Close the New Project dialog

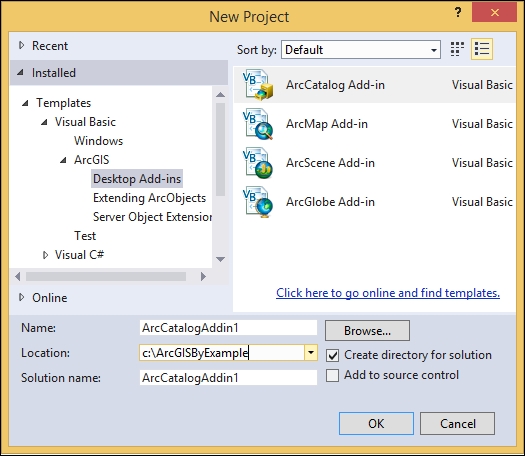(x=495, y=13)
